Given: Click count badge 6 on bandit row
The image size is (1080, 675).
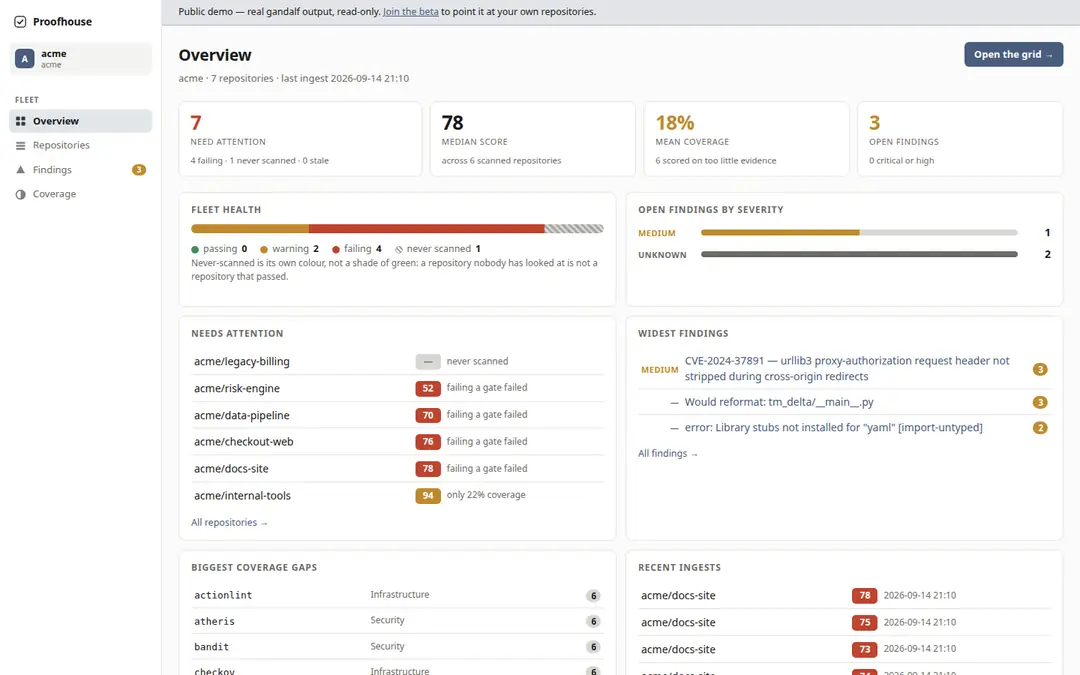Looking at the screenshot, I should (593, 647).
